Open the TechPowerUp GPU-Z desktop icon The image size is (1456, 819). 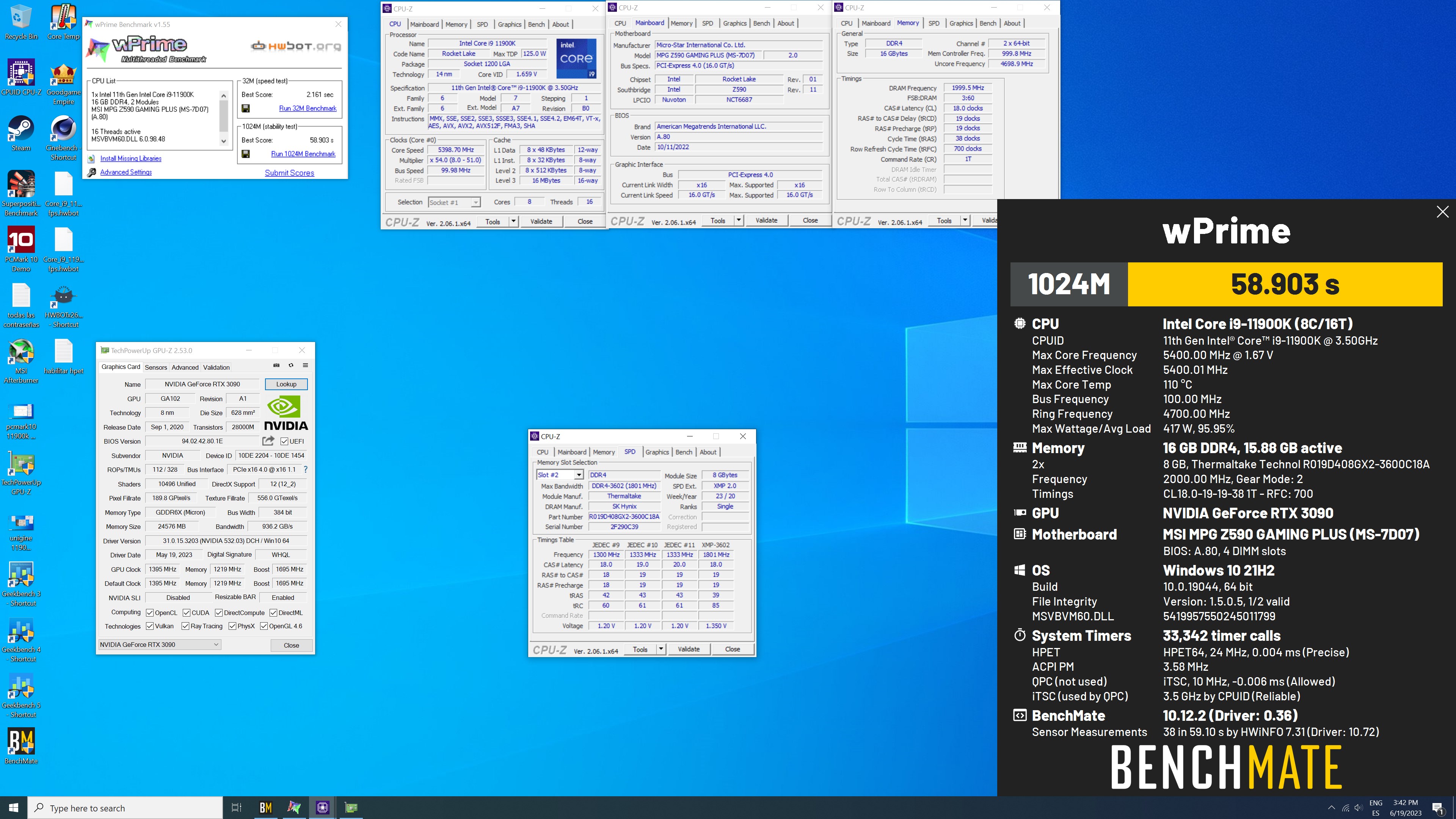(x=21, y=472)
